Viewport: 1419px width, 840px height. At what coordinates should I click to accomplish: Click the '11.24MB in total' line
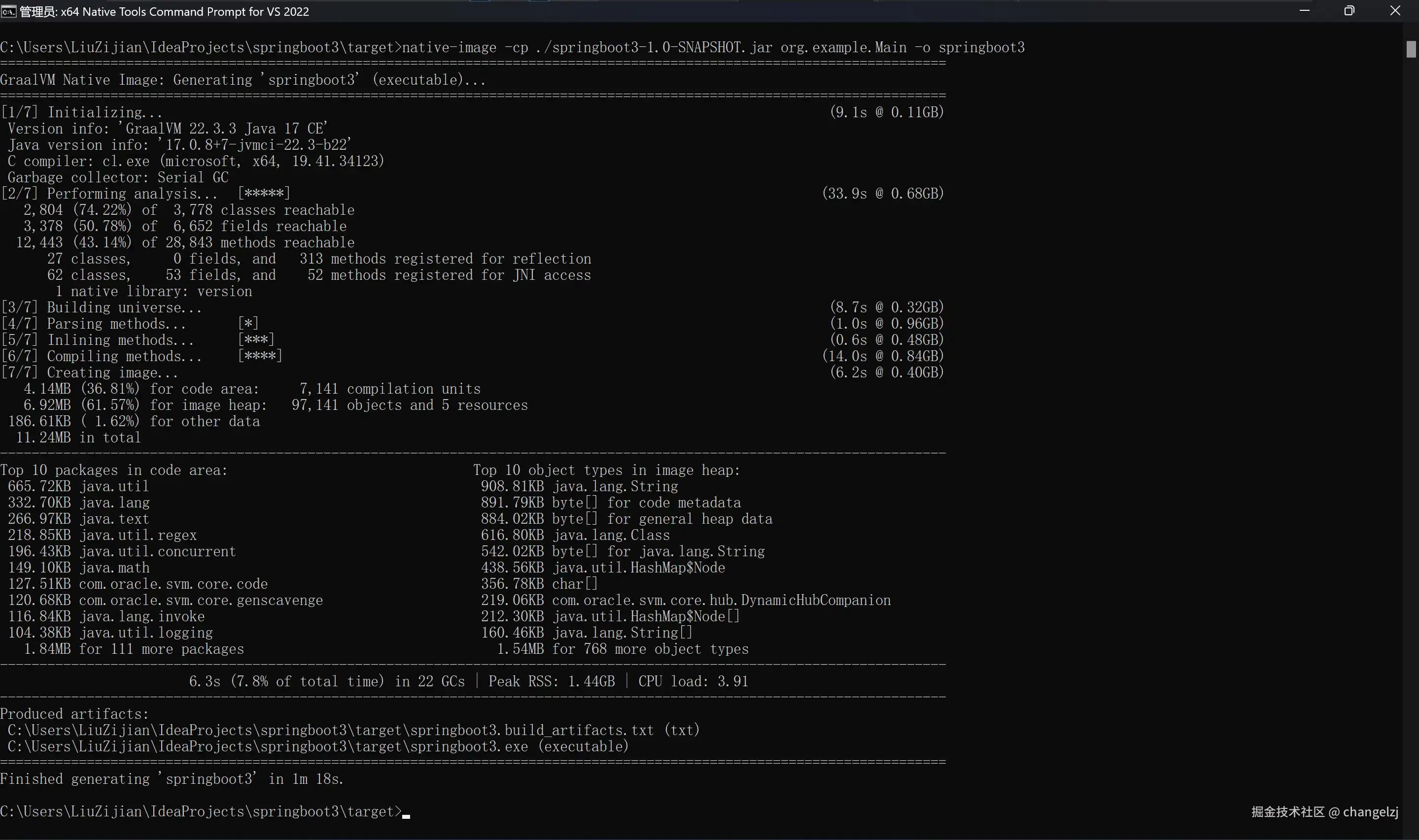(78, 437)
